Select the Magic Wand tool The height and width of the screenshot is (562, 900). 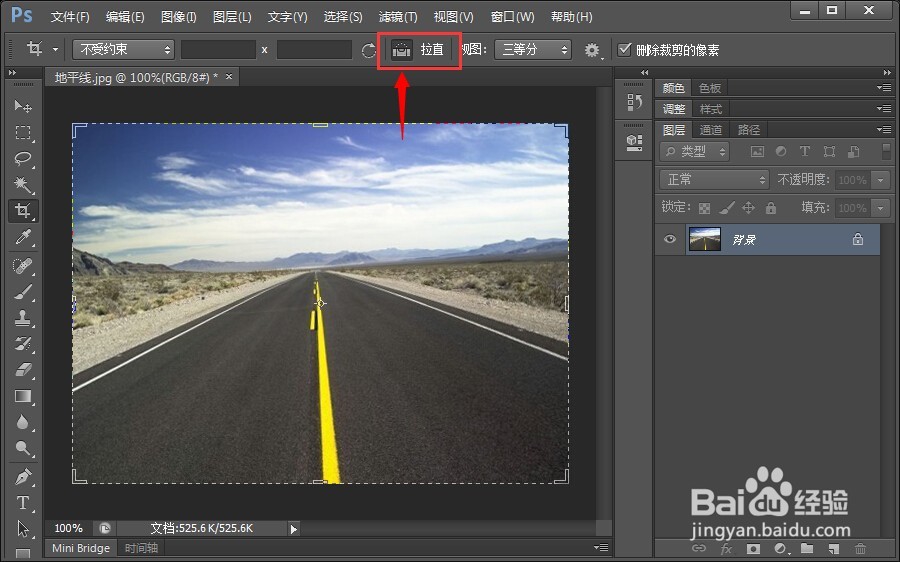tap(23, 184)
